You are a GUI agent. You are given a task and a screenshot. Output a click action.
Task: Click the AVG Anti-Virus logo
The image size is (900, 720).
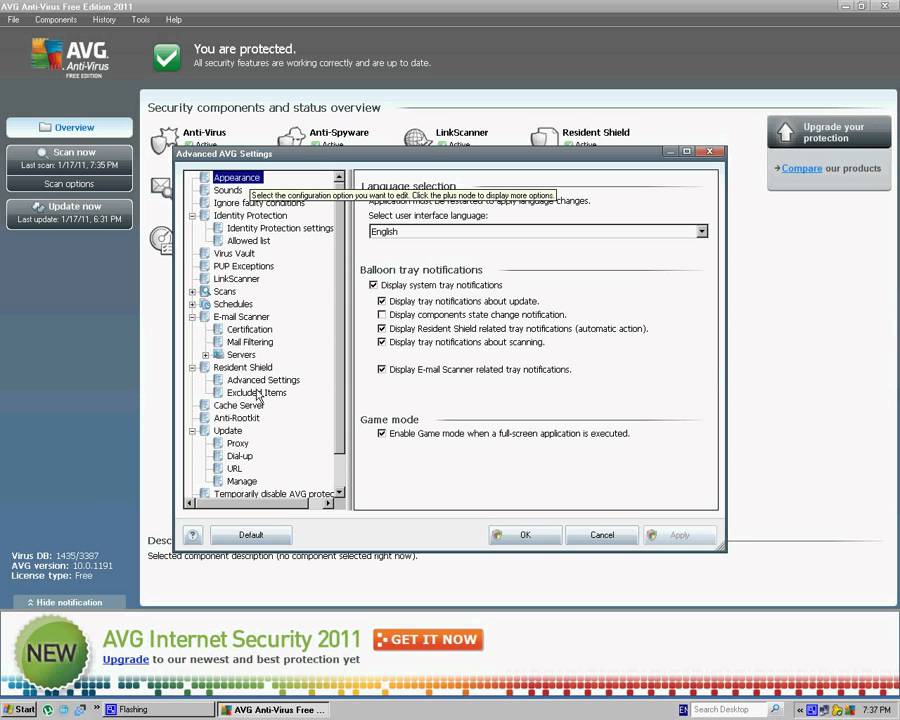click(70, 57)
